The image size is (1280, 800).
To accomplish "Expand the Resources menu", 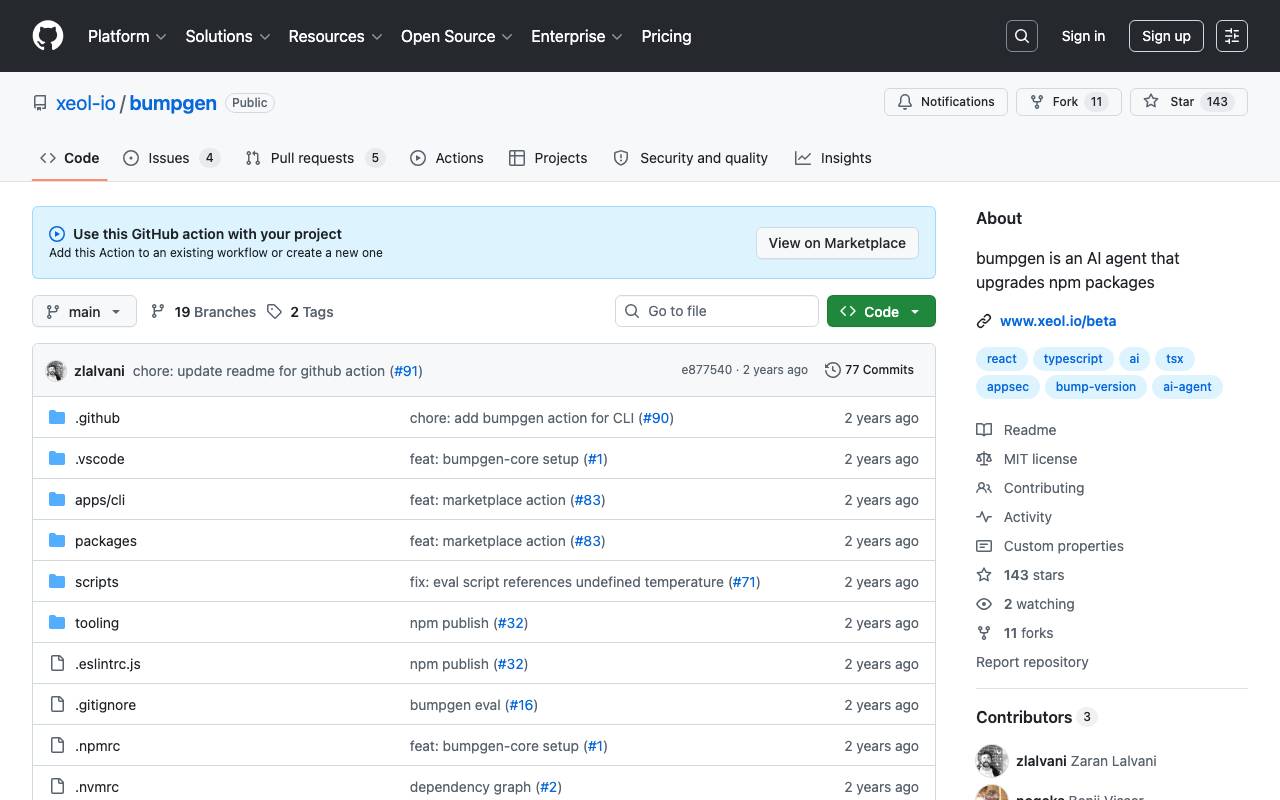I will coord(335,36).
